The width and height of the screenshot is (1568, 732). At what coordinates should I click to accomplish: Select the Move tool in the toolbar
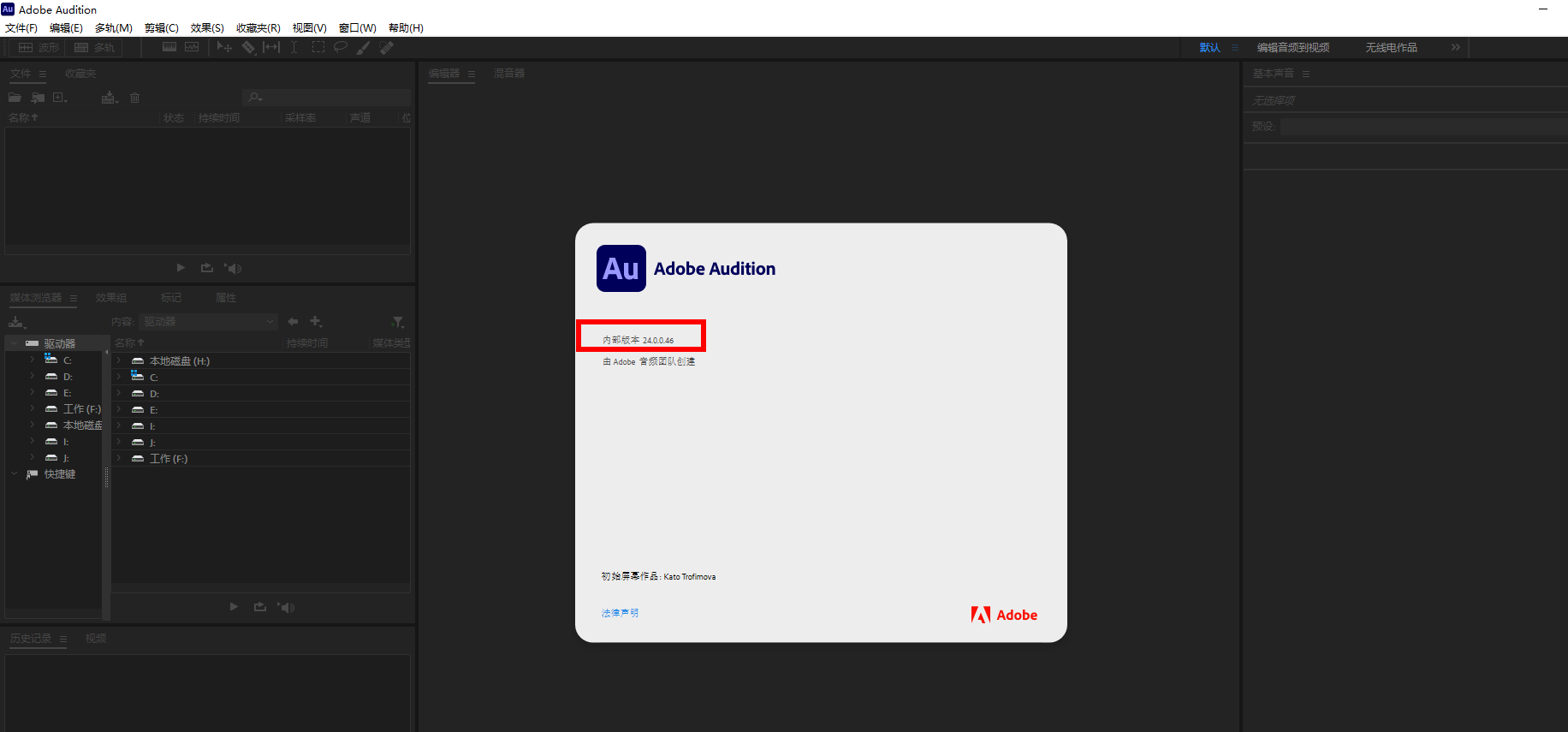tap(224, 47)
